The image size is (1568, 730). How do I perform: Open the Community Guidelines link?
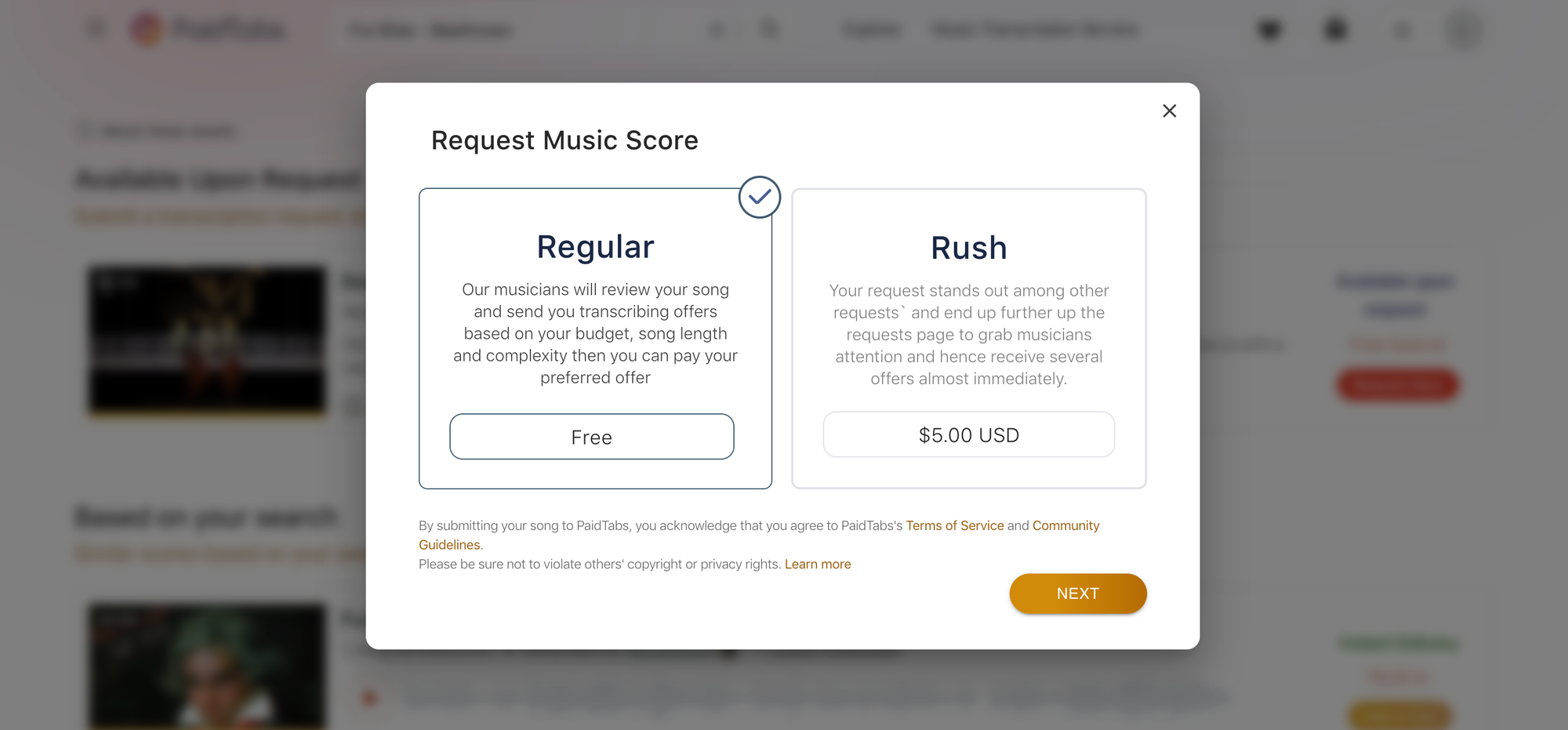1065,525
